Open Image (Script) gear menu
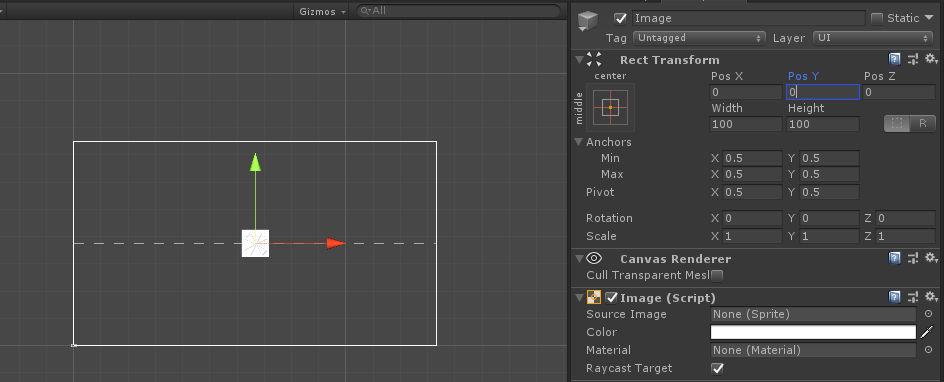The width and height of the screenshot is (944, 382). tap(931, 297)
